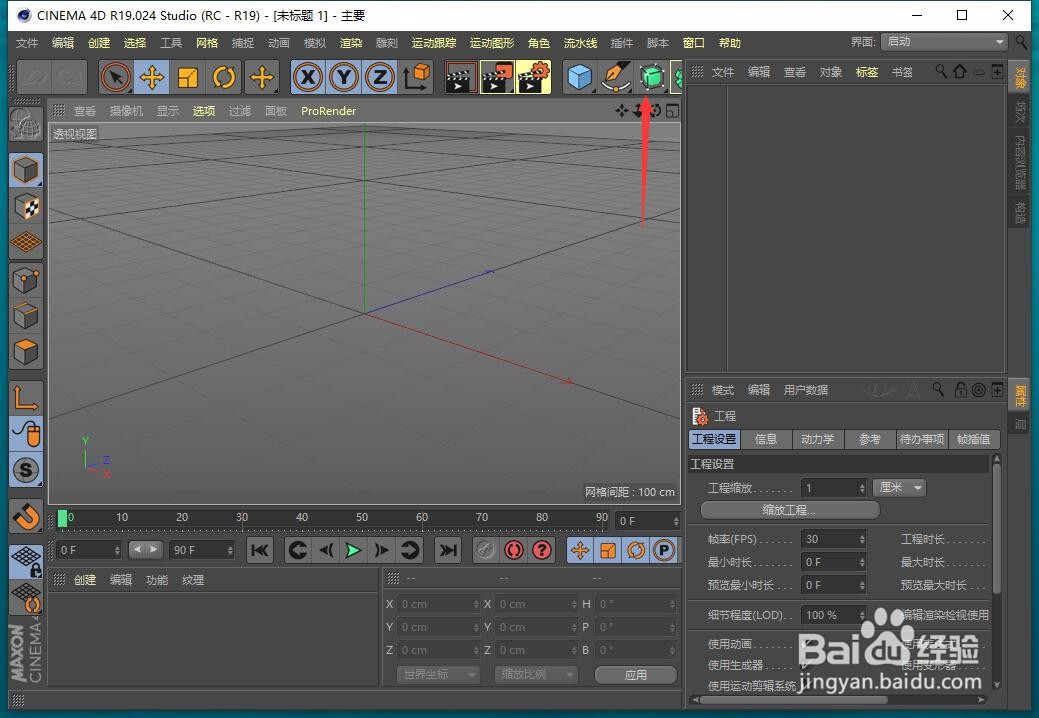Toggle X axis lock
Image resolution: width=1039 pixels, height=718 pixels.
(307, 77)
